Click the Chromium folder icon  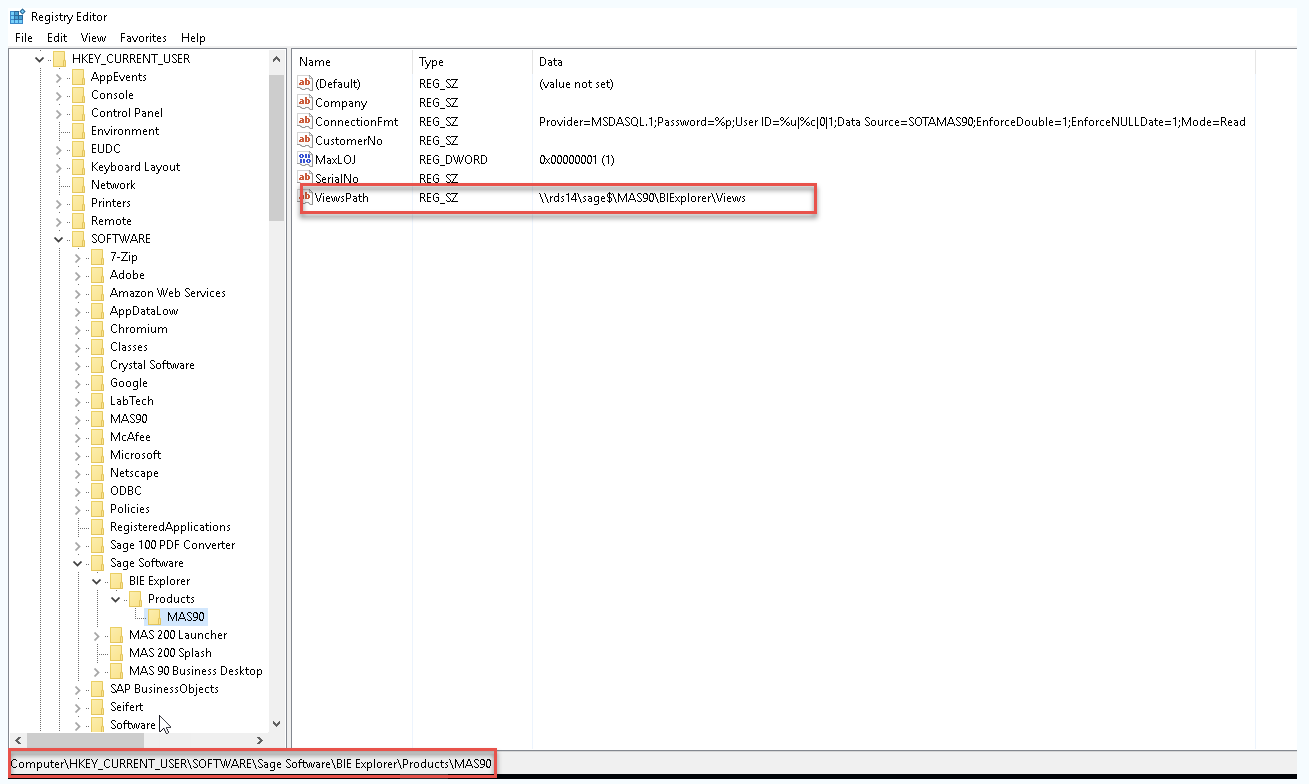97,329
